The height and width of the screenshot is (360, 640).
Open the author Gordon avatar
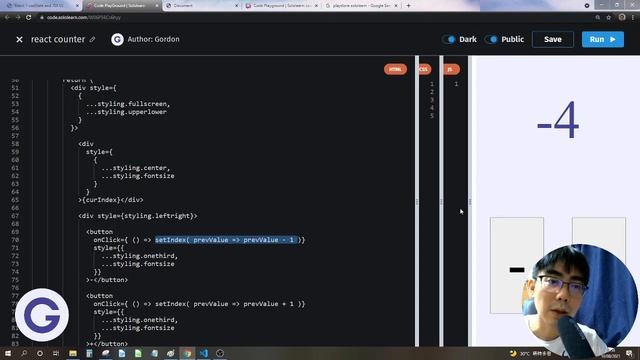point(118,40)
